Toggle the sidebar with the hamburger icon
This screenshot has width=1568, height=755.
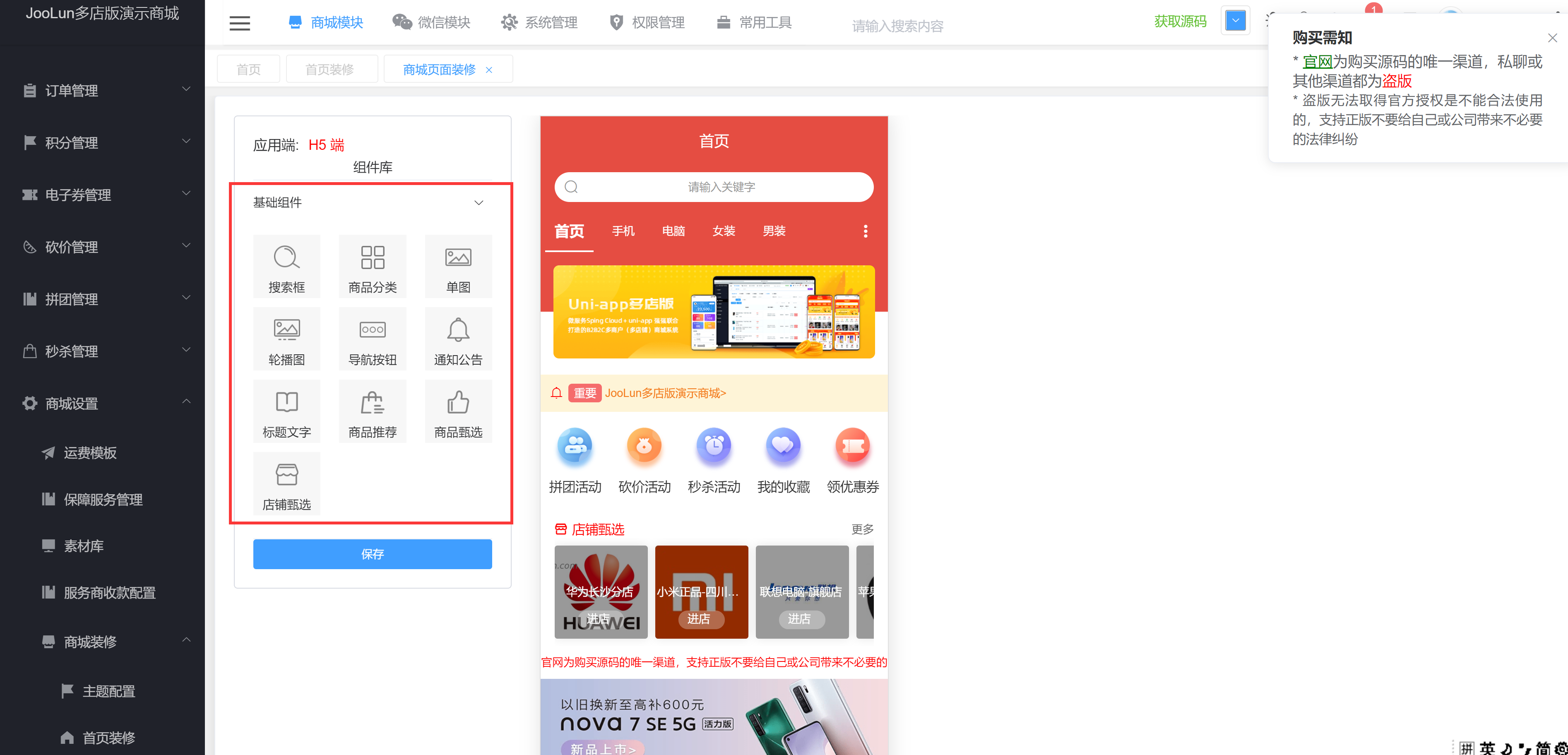239,22
